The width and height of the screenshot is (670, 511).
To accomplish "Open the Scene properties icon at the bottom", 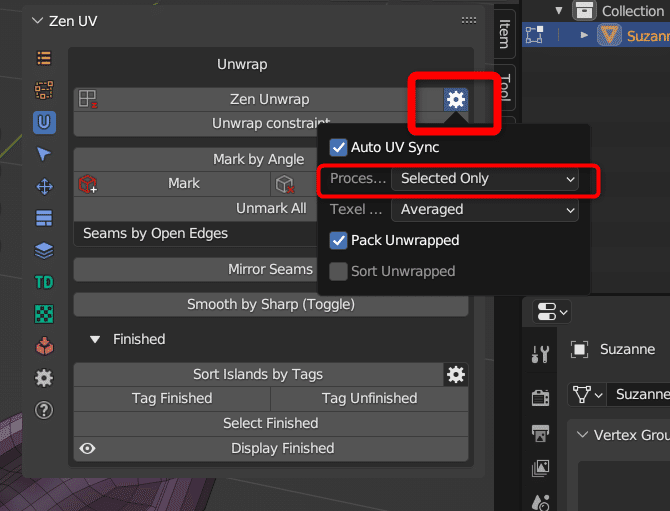I will [540, 502].
